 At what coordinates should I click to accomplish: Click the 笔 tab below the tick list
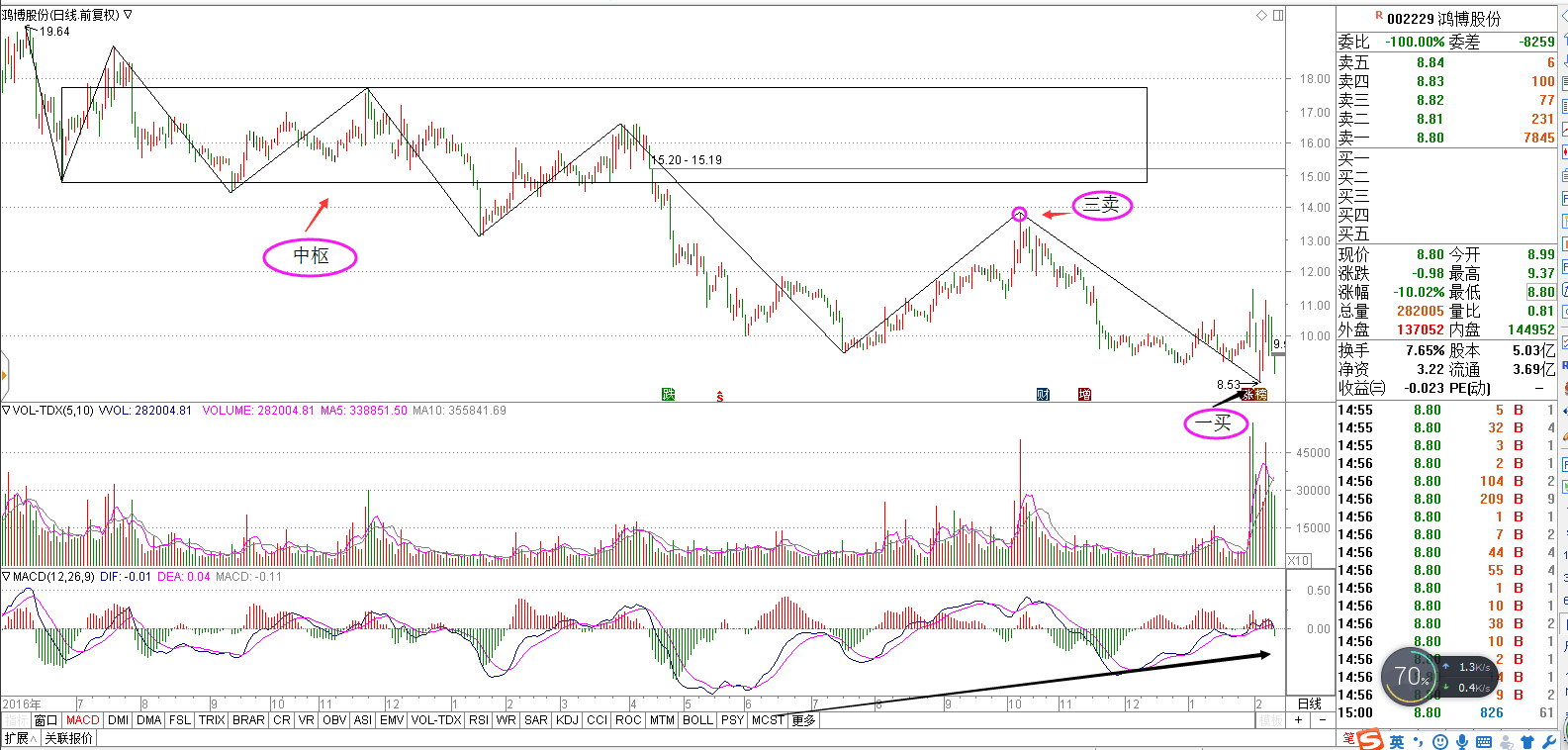point(1348,739)
